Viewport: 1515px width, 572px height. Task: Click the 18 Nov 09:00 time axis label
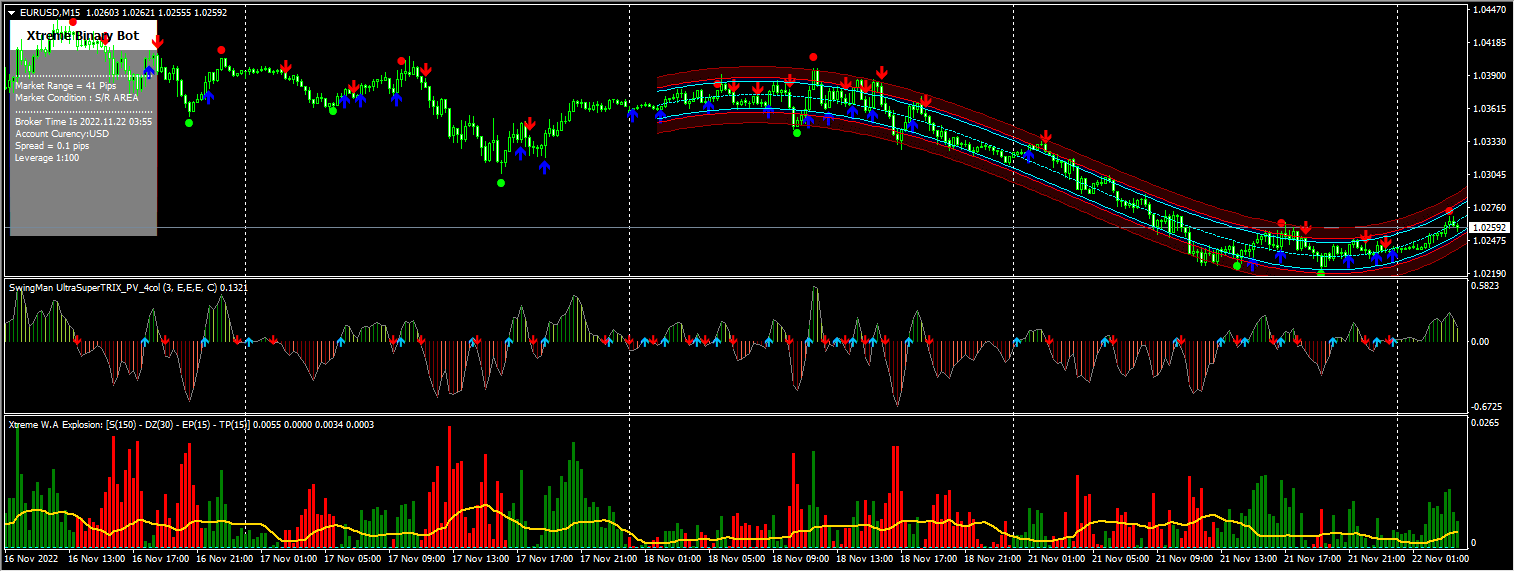801,558
